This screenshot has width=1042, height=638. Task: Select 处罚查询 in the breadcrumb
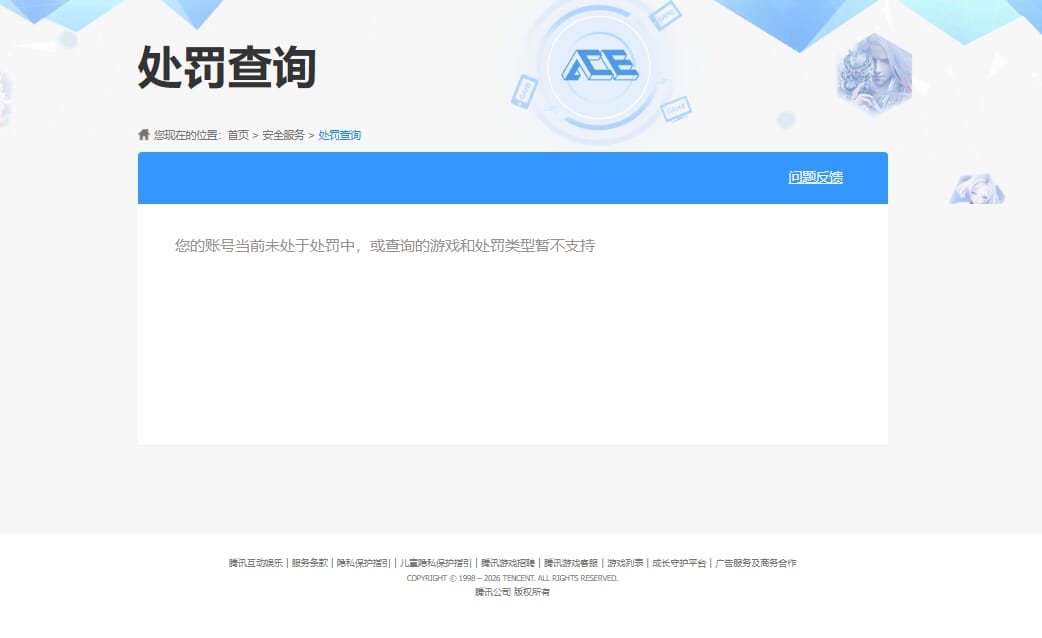coord(339,134)
